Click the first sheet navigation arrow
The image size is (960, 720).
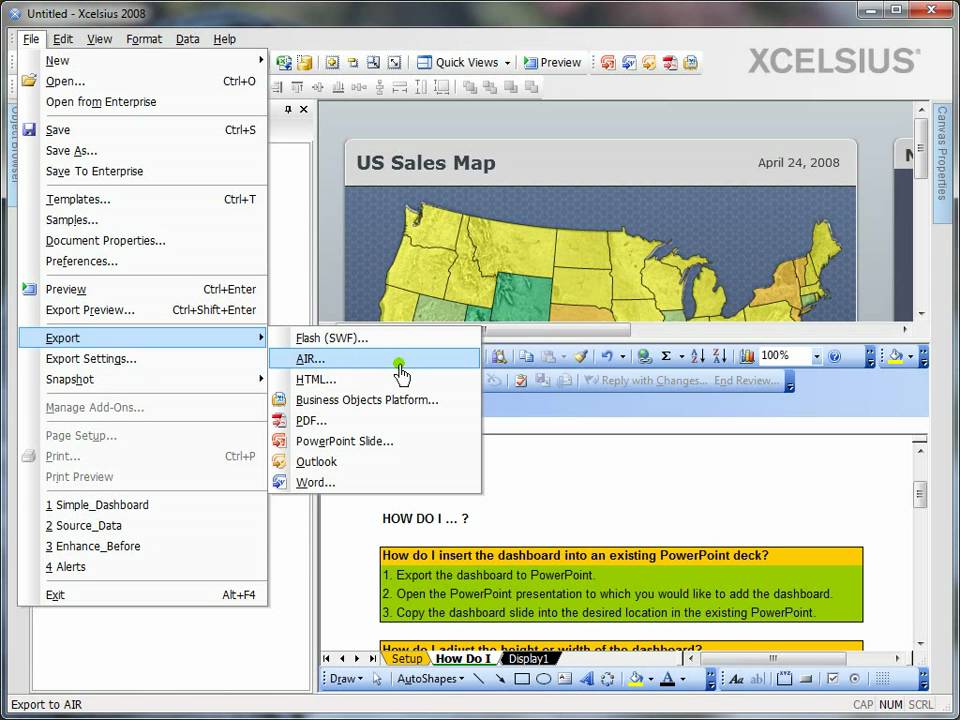coord(326,658)
